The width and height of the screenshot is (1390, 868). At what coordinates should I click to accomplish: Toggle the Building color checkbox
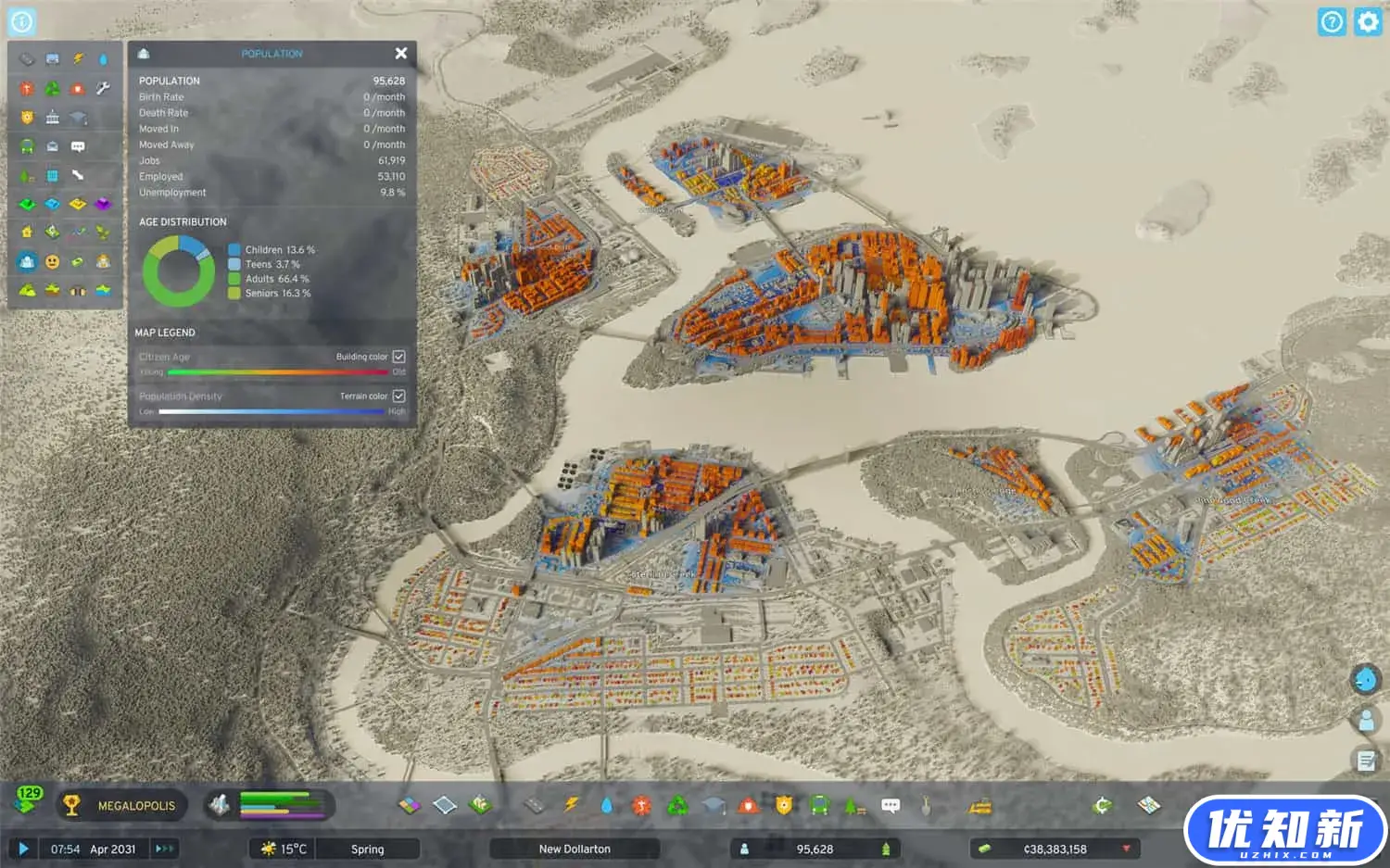[x=398, y=357]
